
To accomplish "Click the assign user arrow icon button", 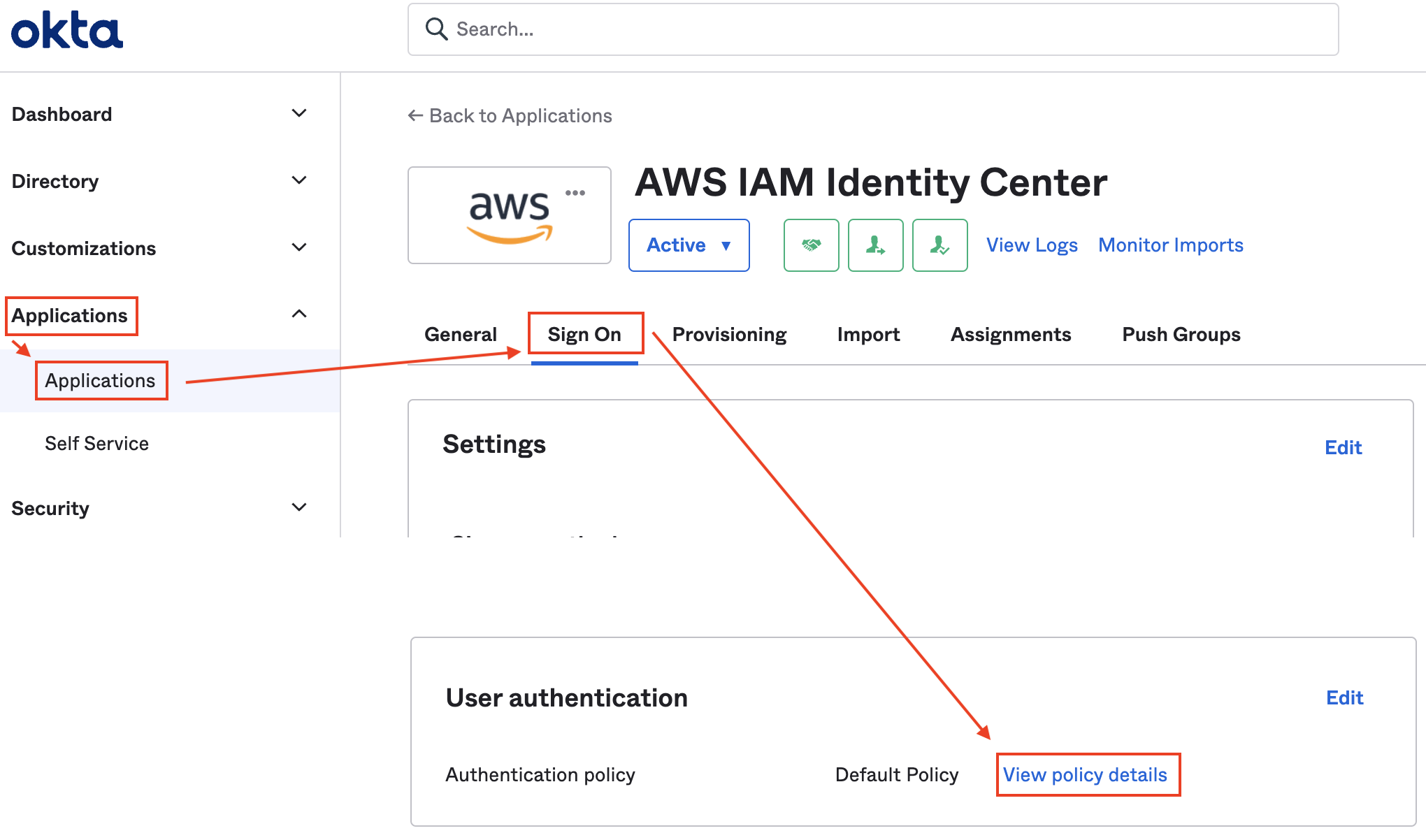I will [875, 245].
